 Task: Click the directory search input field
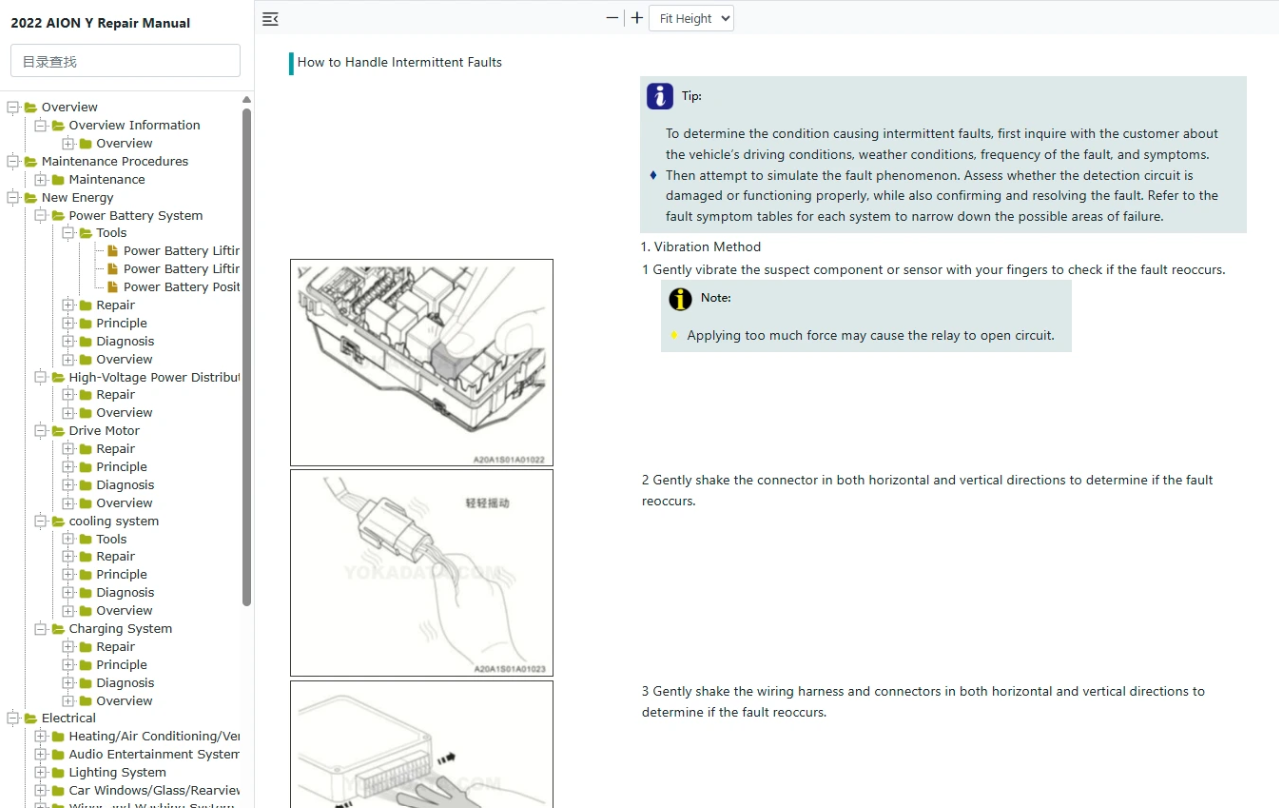(x=125, y=61)
